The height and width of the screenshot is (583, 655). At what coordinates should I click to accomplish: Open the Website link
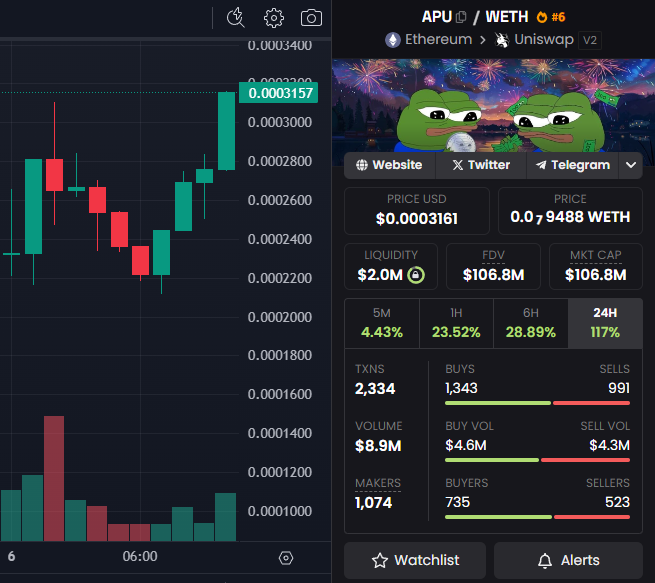[390, 165]
